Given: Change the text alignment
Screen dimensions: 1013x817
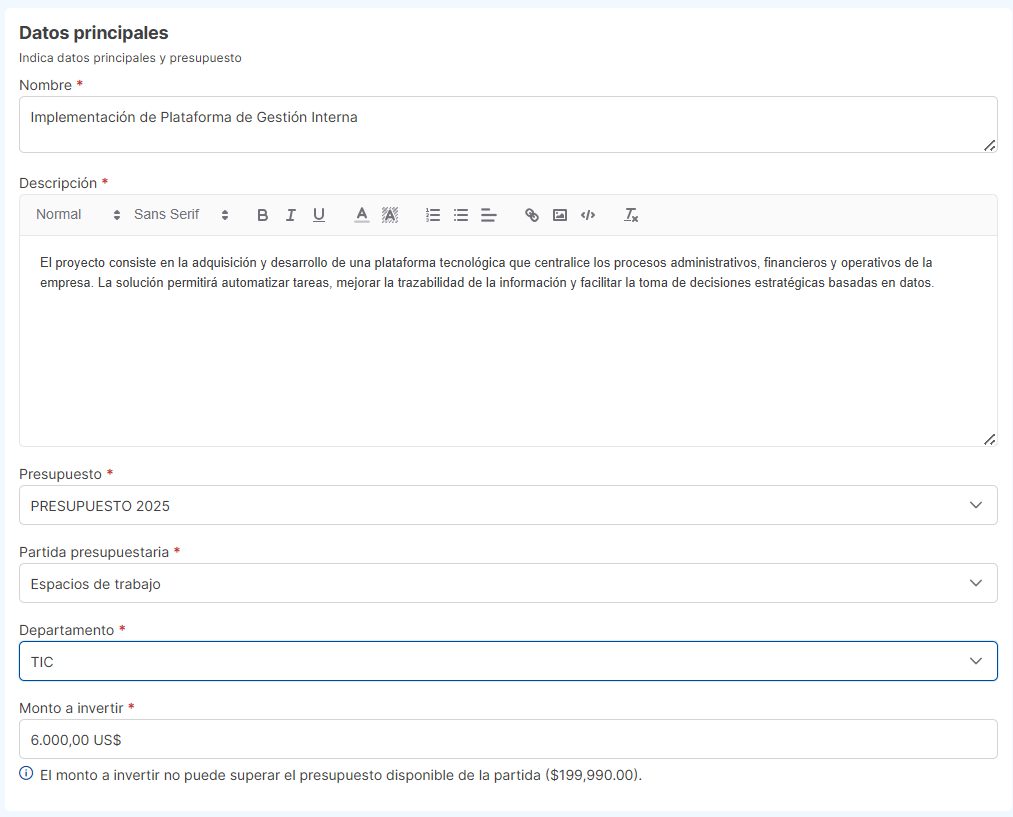Looking at the screenshot, I should [488, 214].
